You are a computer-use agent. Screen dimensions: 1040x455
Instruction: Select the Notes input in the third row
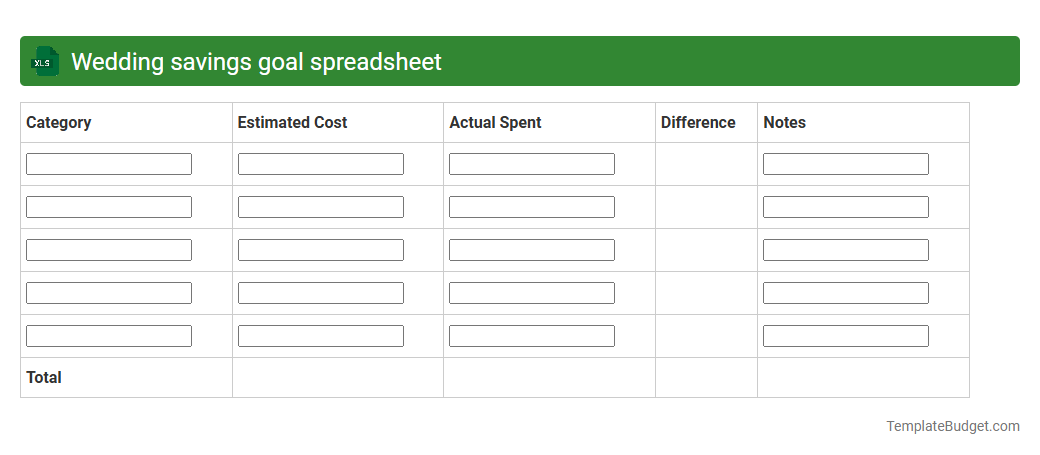[846, 250]
